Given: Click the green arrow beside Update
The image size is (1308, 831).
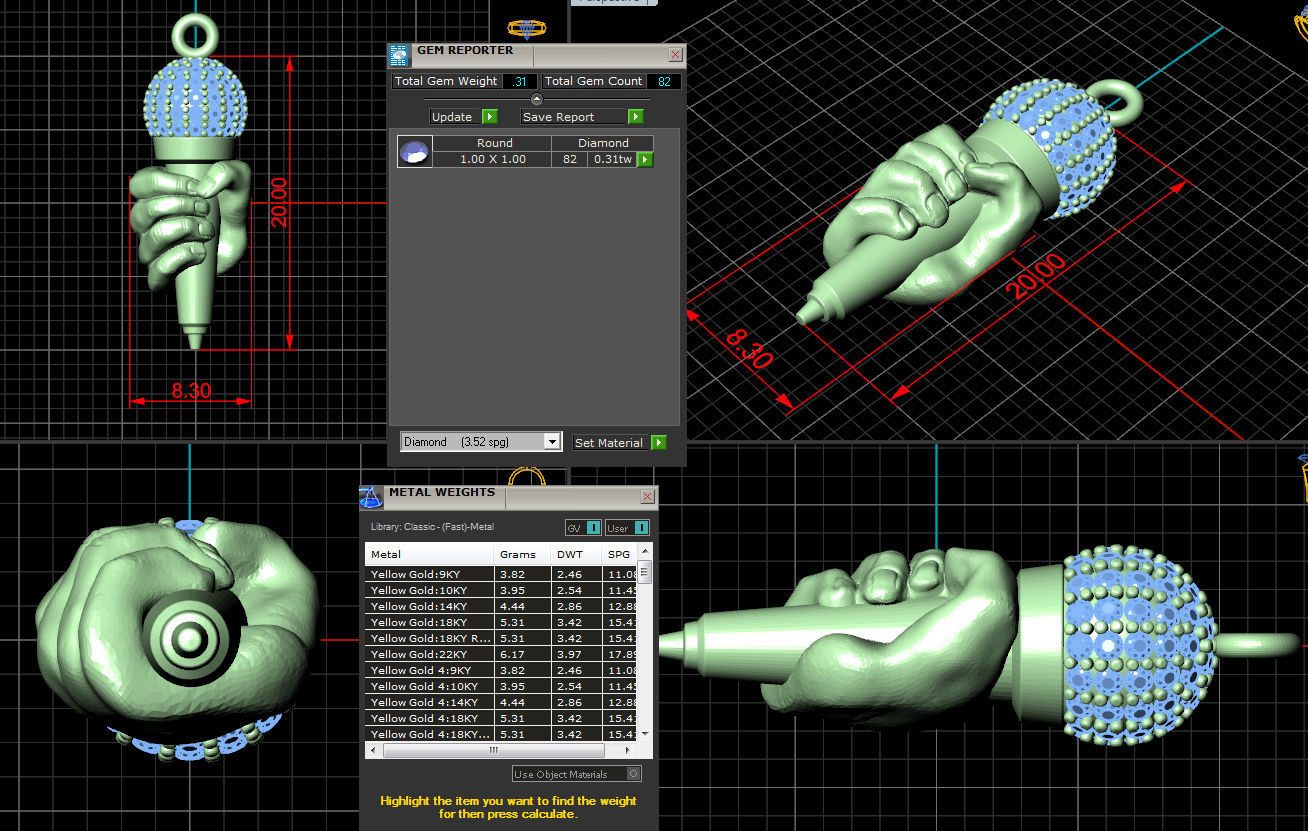Looking at the screenshot, I should (x=489, y=117).
